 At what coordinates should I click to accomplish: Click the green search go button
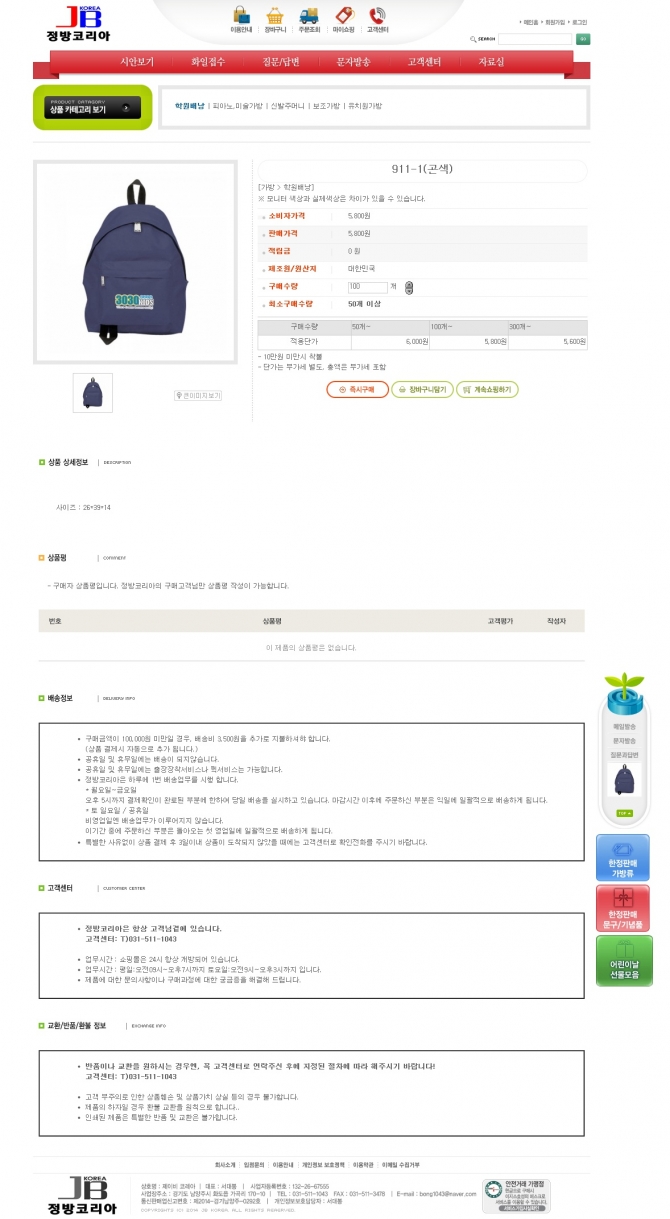coord(582,39)
